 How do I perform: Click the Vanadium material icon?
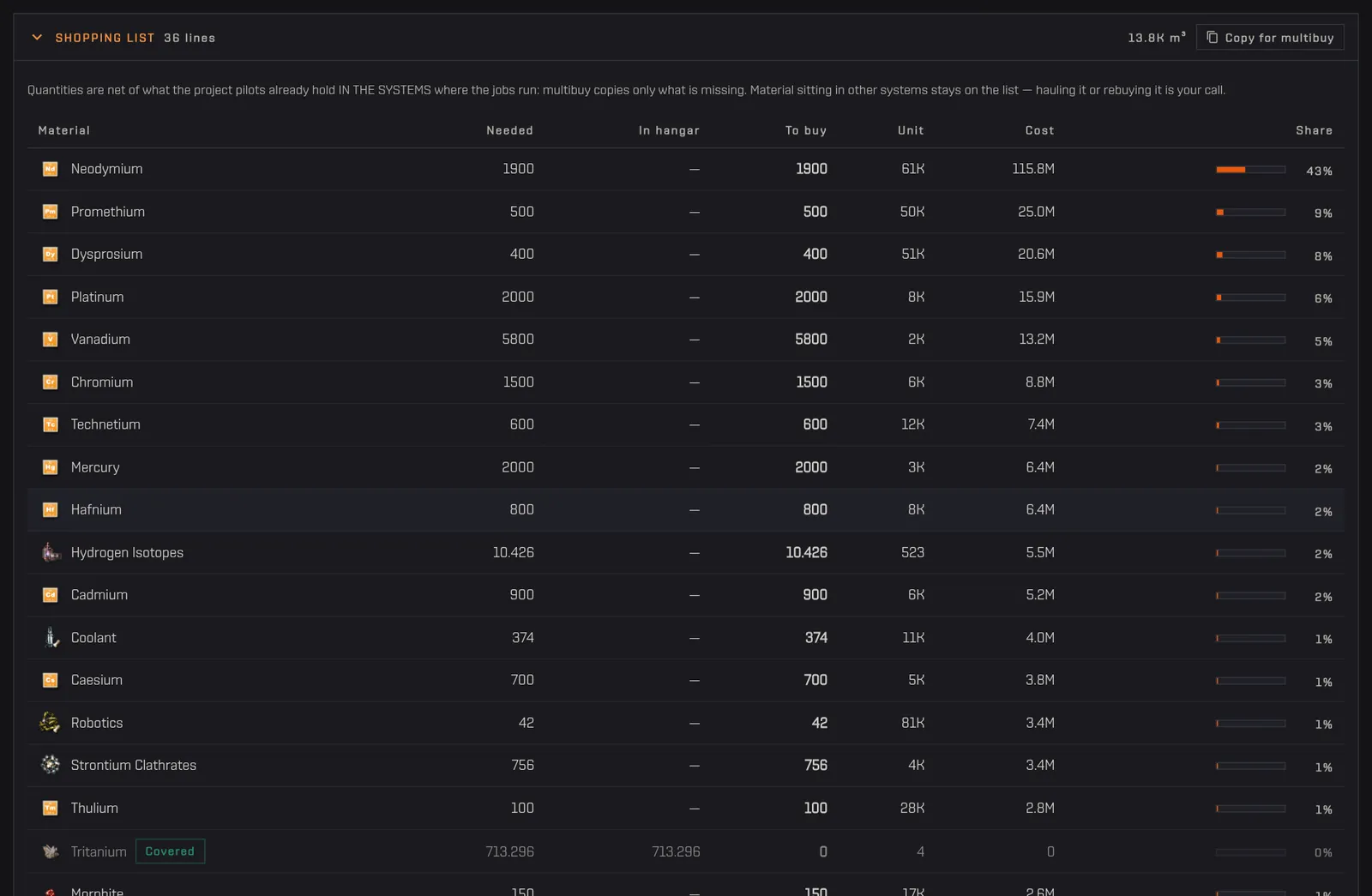tap(51, 340)
